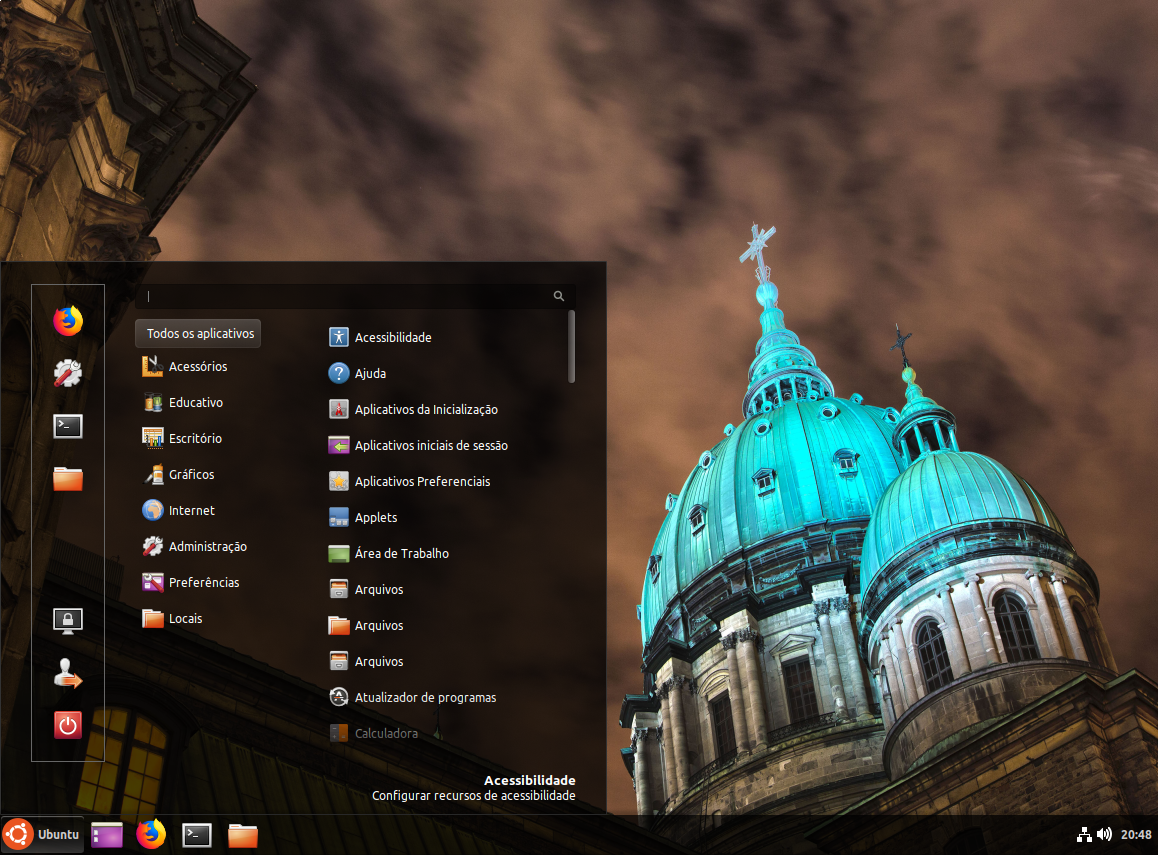
Task: Focus the menu search input field
Action: coord(355,296)
